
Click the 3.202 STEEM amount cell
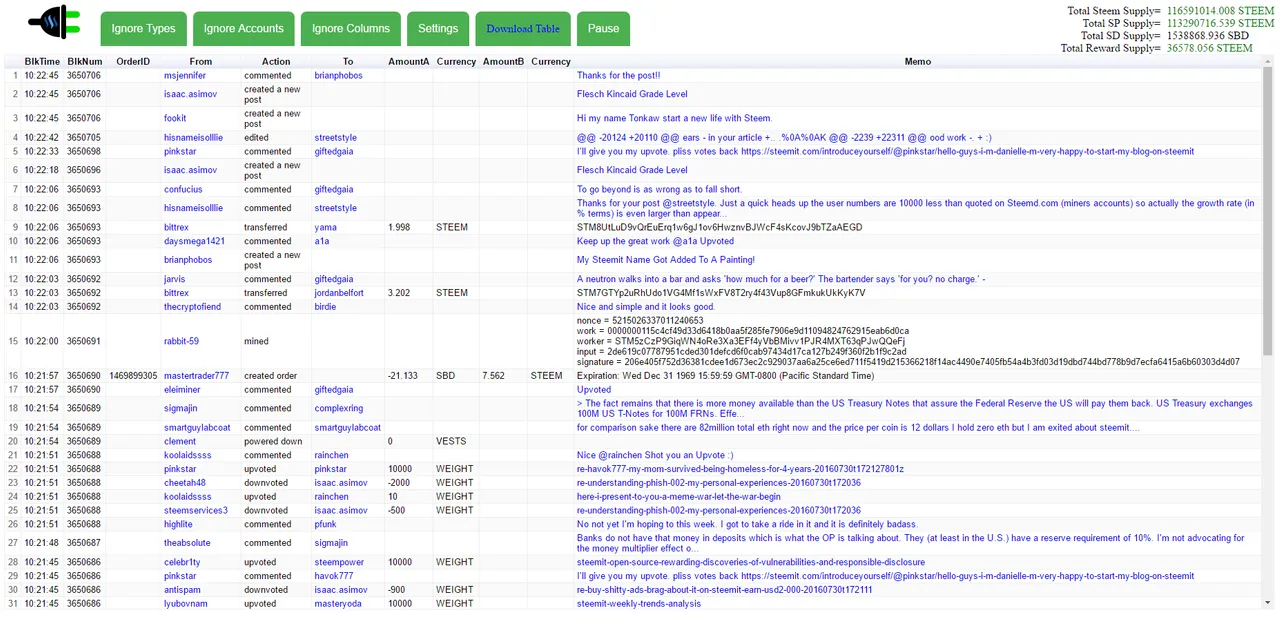coord(399,294)
